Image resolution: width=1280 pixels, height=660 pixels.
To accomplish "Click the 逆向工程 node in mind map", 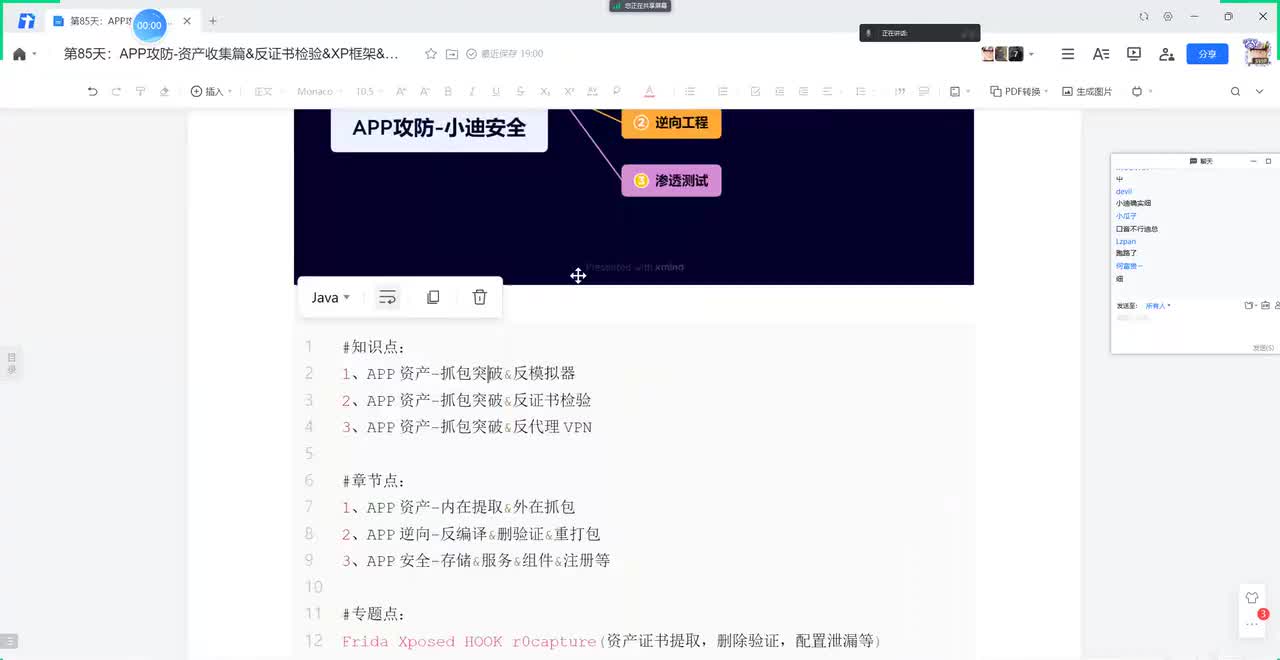I will point(671,123).
